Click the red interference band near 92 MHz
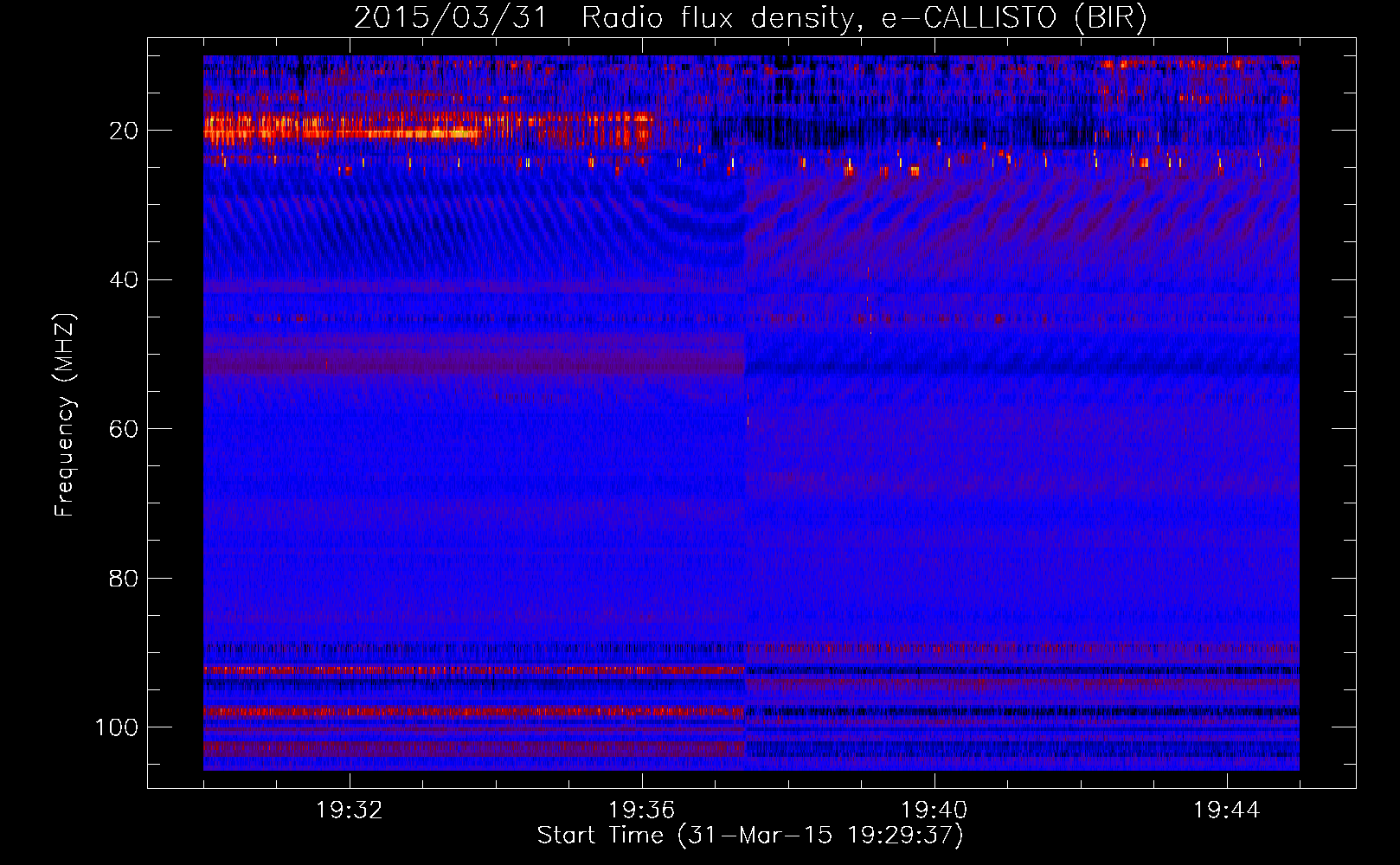 pos(474,670)
